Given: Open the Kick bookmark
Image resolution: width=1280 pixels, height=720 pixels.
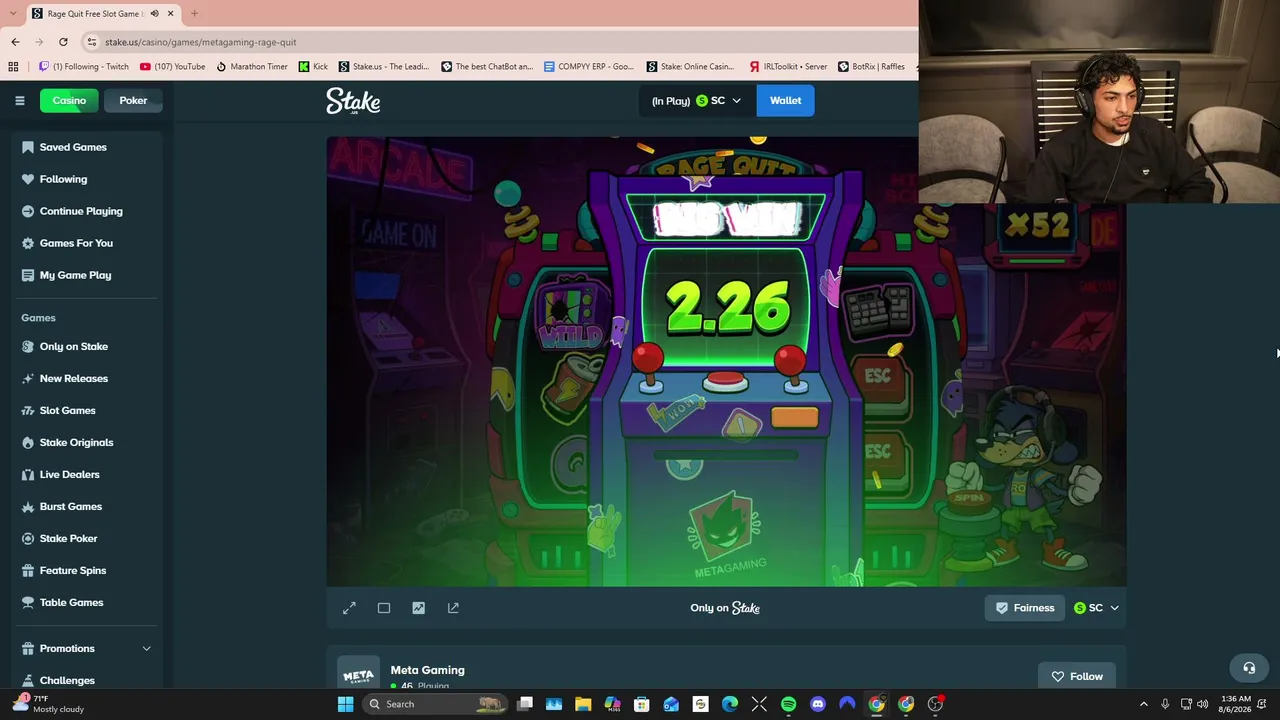Looking at the screenshot, I should 313,67.
